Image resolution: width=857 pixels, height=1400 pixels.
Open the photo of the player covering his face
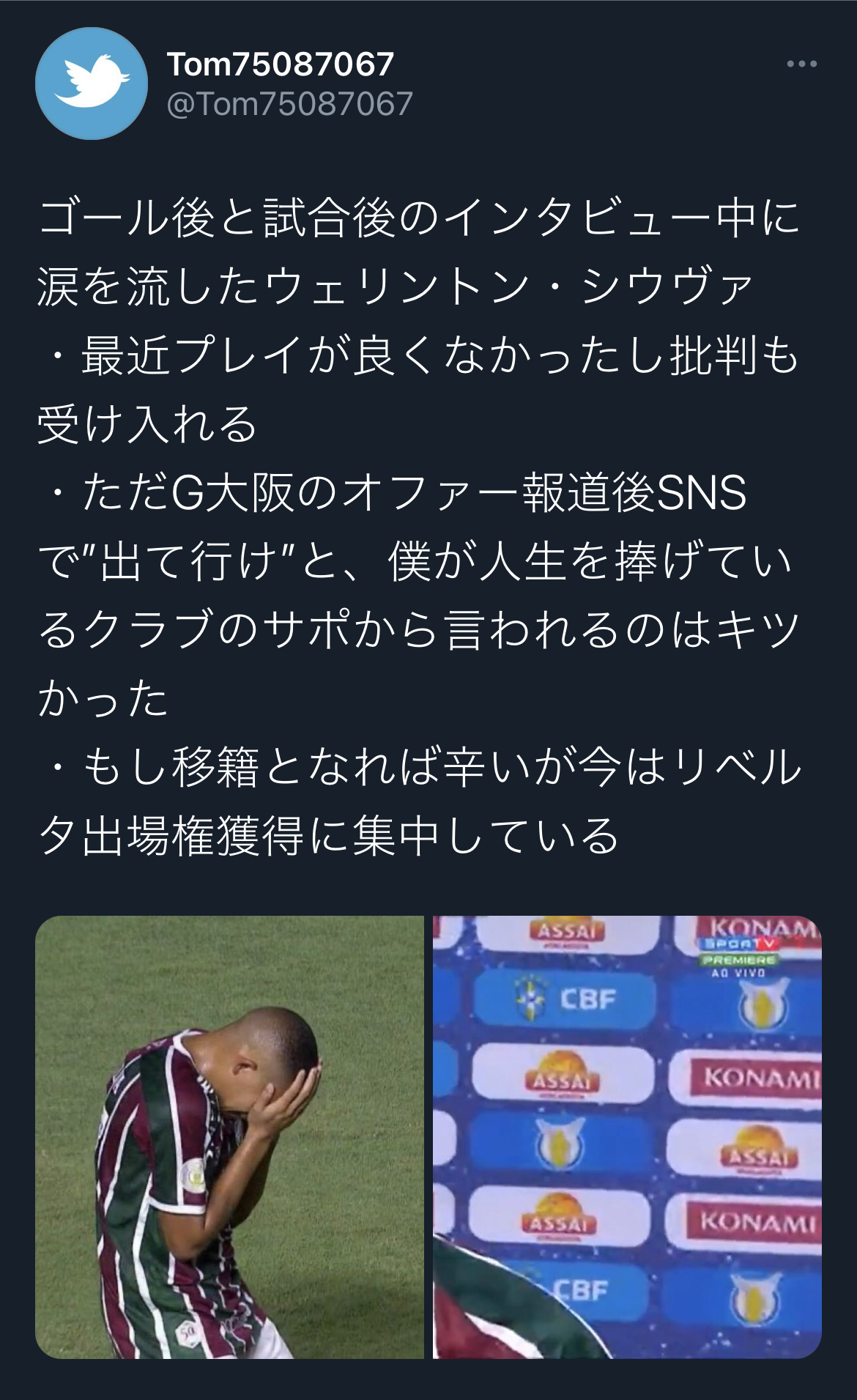[229, 1137]
